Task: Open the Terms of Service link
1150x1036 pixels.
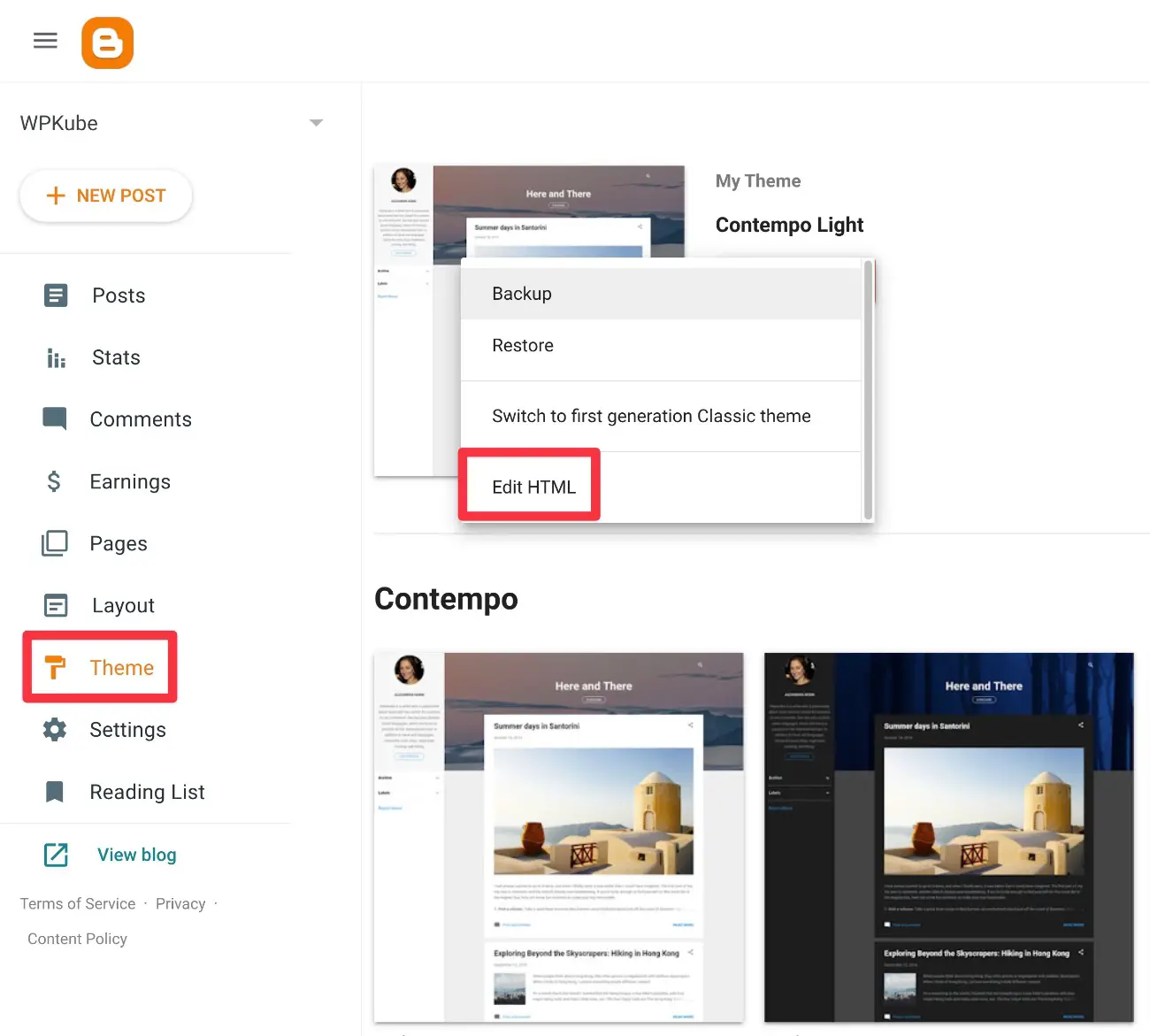Action: [78, 903]
